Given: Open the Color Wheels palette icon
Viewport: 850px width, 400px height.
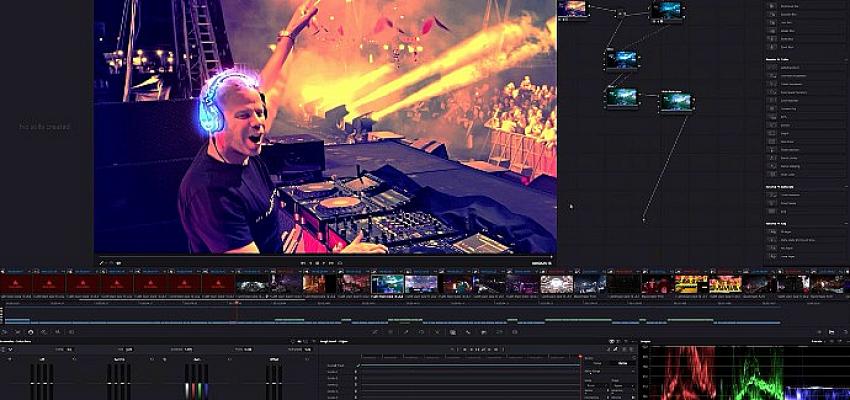Looking at the screenshot, I should (30, 331).
